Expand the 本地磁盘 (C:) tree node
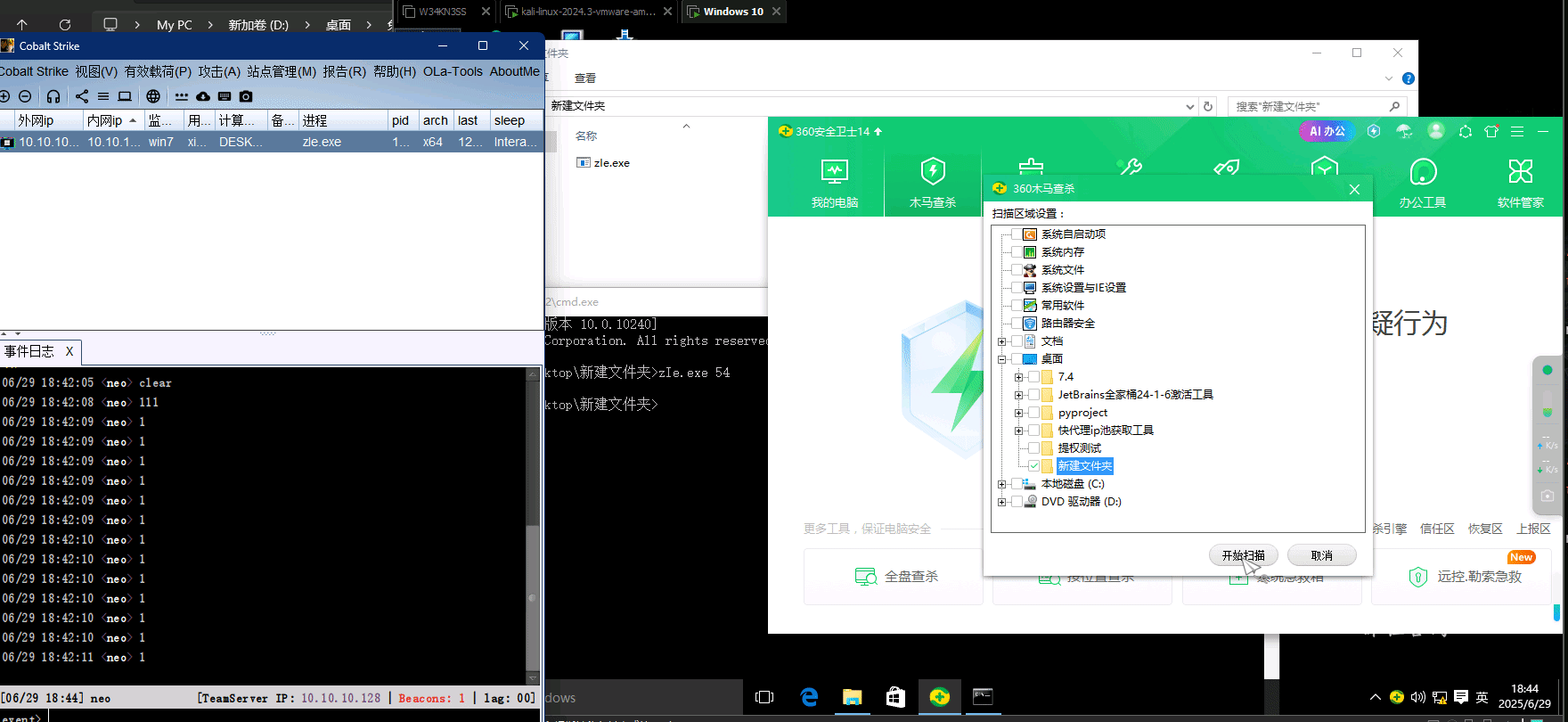 click(x=1002, y=484)
